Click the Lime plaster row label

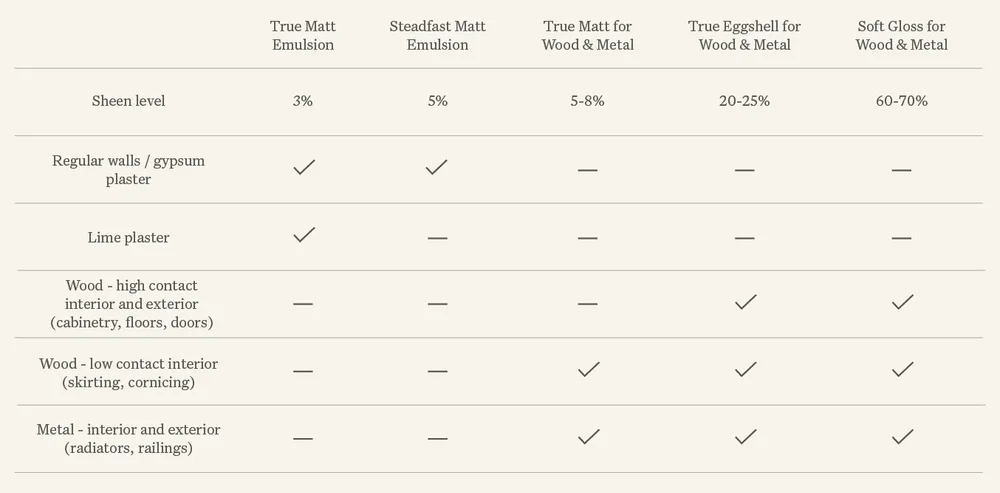128,237
